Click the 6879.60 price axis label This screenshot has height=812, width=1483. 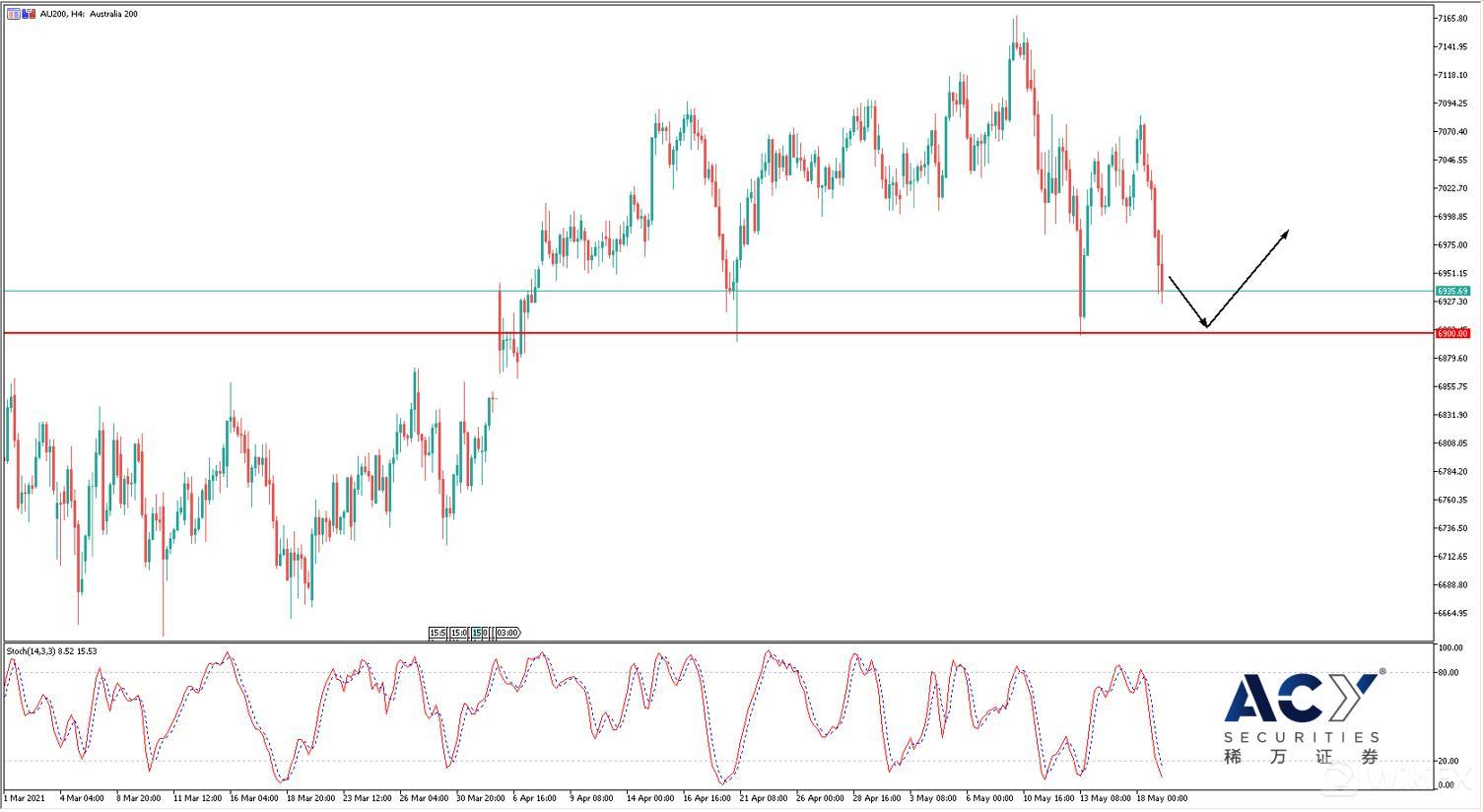[1452, 358]
